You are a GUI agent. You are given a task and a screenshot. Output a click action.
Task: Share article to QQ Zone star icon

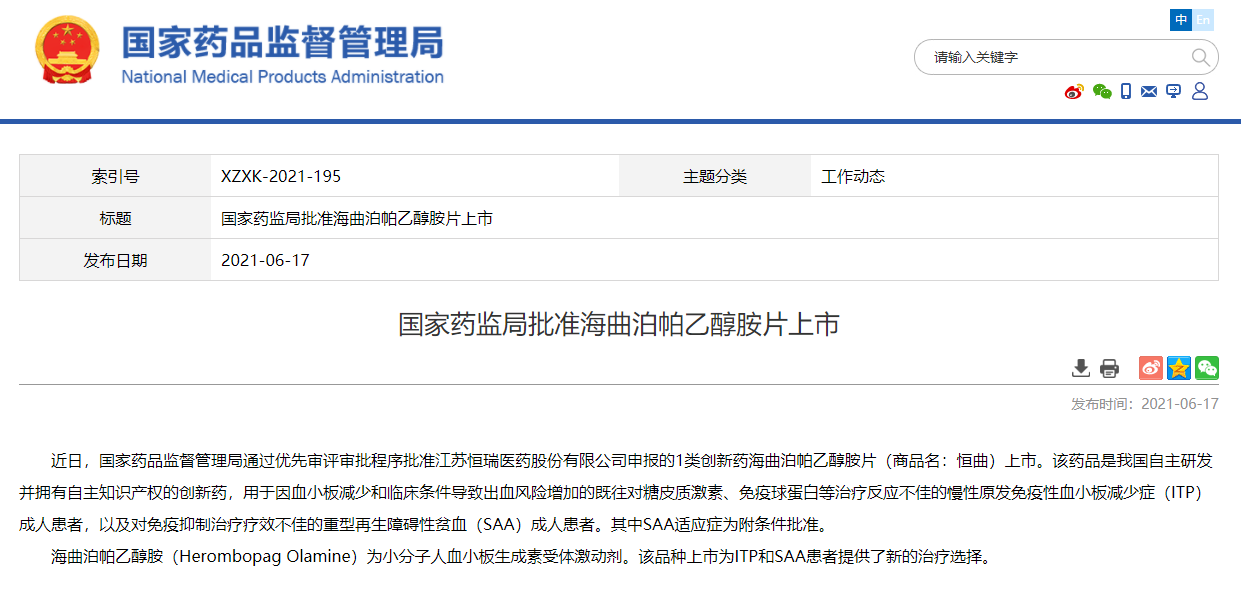[1179, 368]
